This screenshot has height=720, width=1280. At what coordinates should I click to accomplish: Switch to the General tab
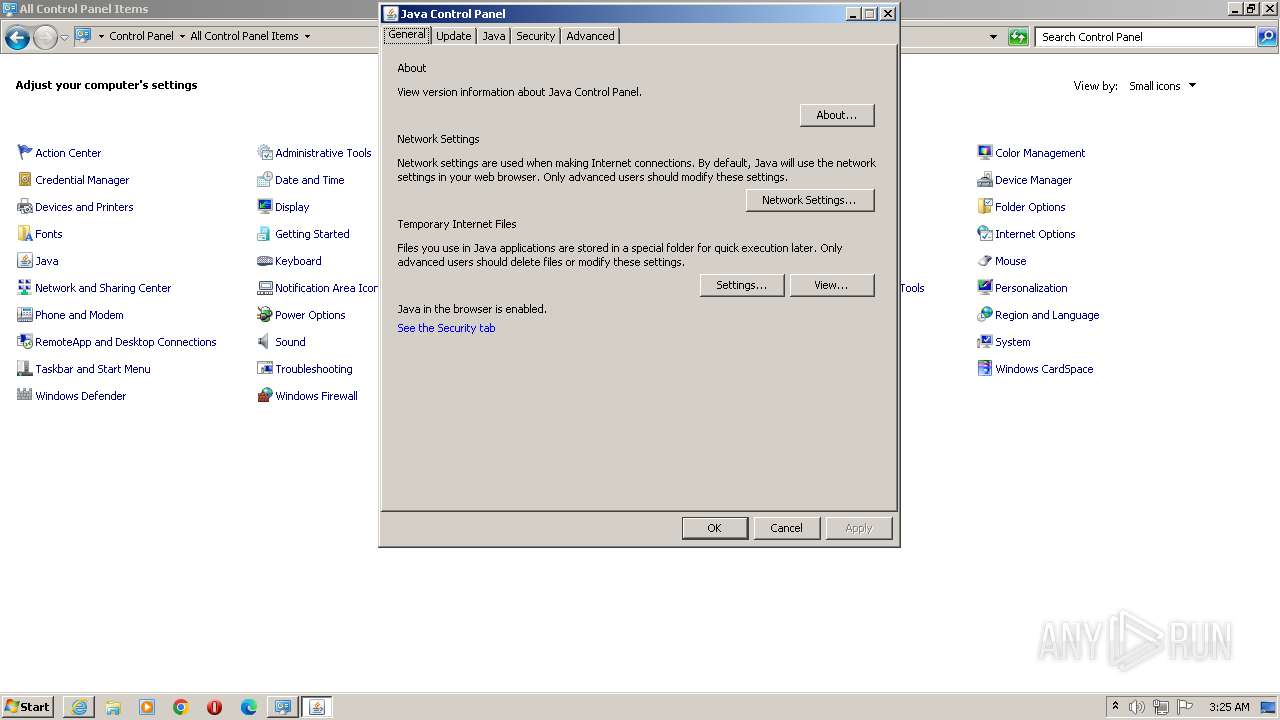click(407, 34)
